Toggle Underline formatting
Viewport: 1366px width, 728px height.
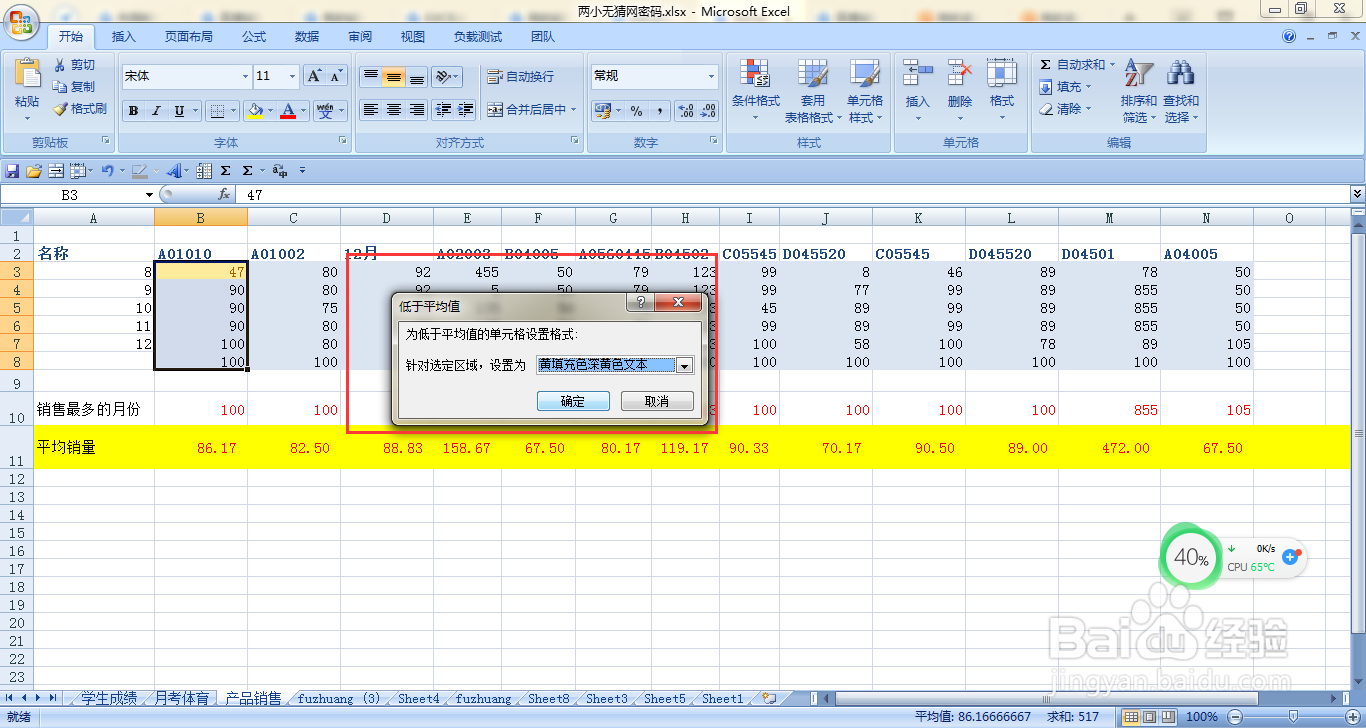coord(180,111)
